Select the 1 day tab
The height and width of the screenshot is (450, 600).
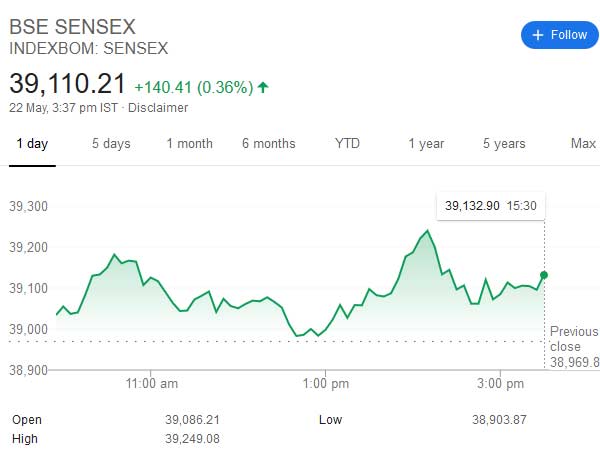click(x=32, y=144)
